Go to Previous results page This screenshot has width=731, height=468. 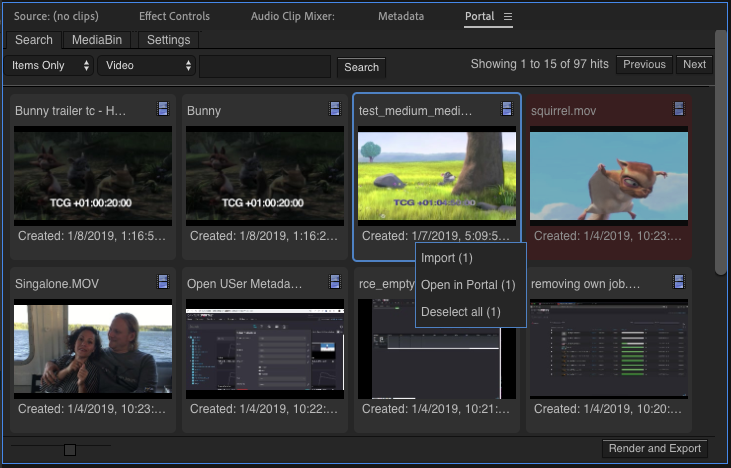pyautogui.click(x=644, y=64)
